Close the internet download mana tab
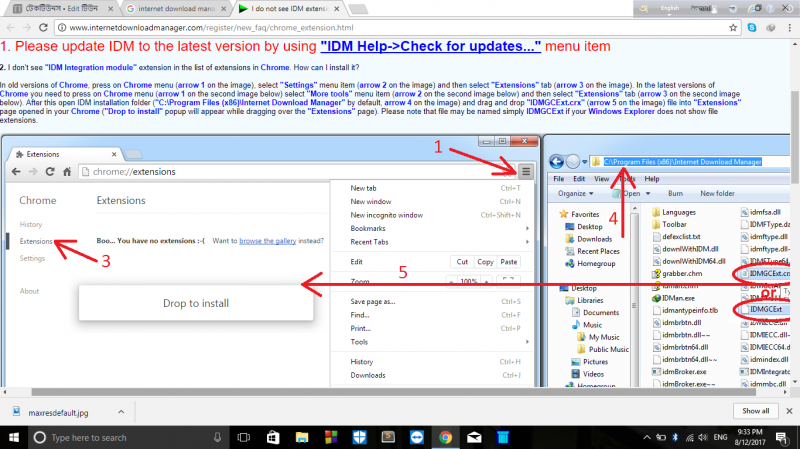 [x=223, y=9]
